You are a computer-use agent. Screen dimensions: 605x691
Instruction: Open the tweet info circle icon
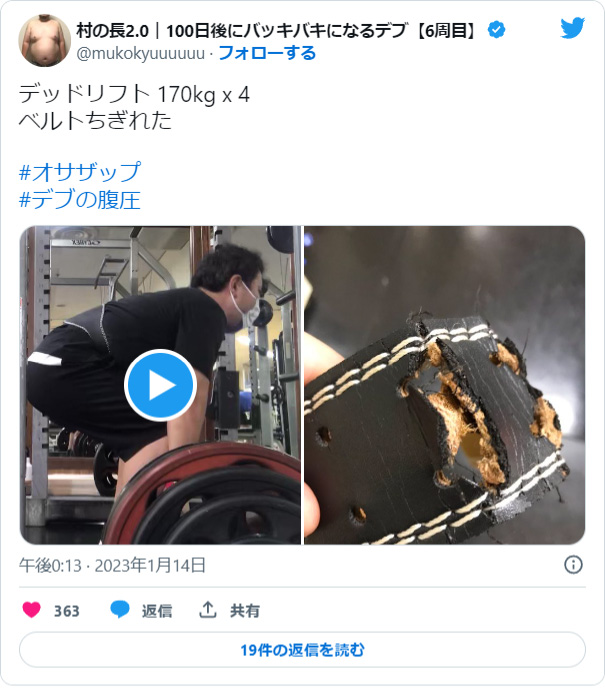(573, 565)
